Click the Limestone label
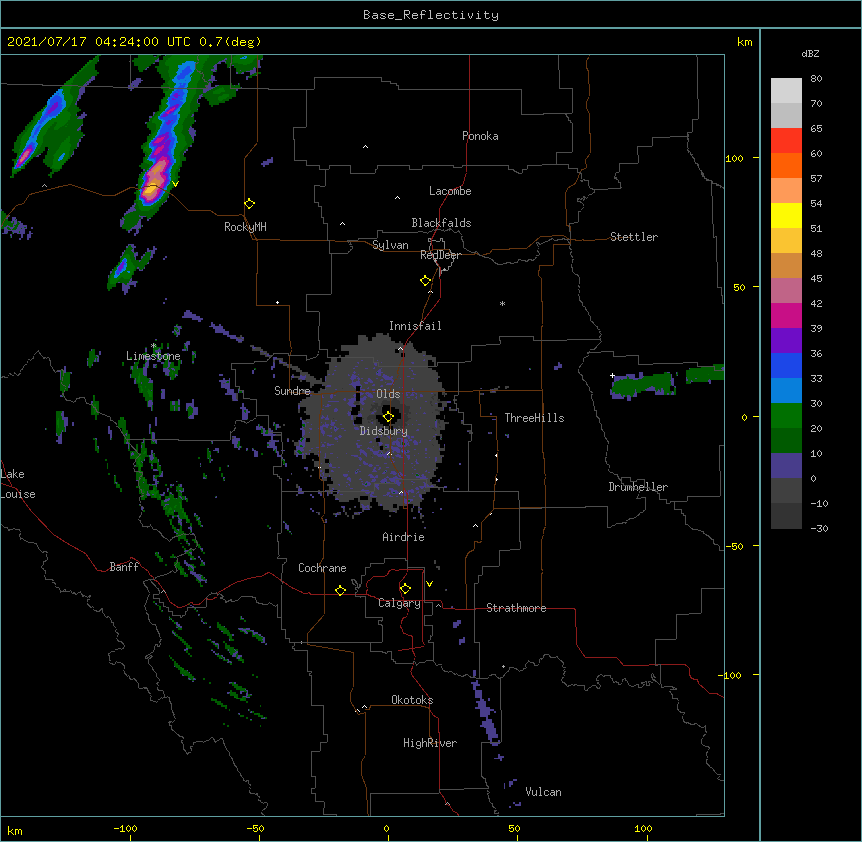The height and width of the screenshot is (842, 862). (x=153, y=356)
